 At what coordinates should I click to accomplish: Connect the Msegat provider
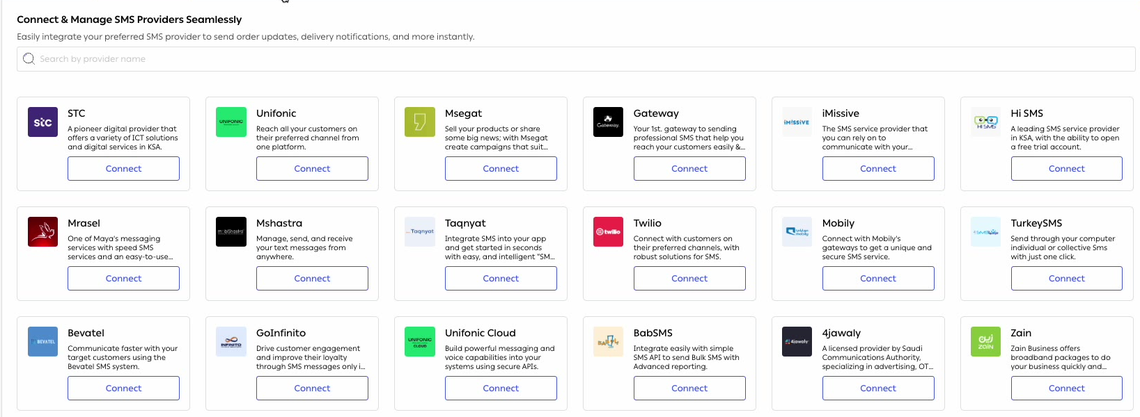pos(501,169)
